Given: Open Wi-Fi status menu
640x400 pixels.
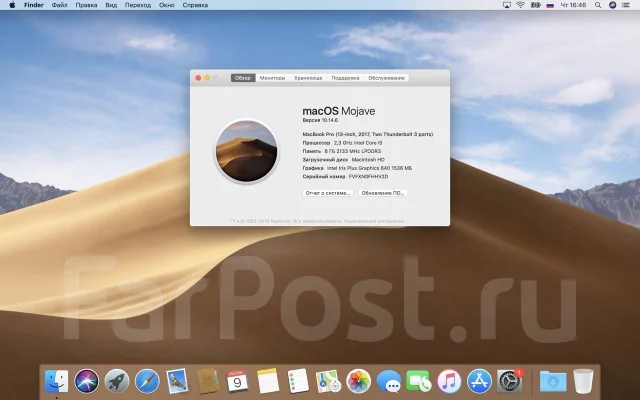Looking at the screenshot, I should pyautogui.click(x=520, y=5).
